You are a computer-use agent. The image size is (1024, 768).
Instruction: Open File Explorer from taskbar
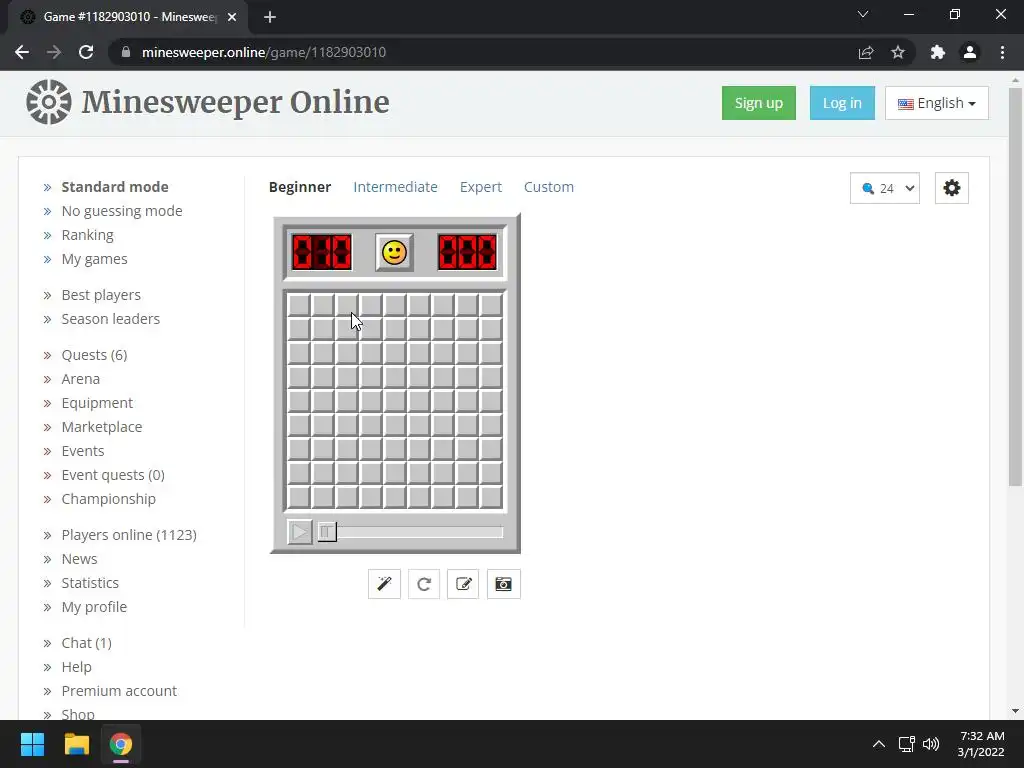point(76,744)
